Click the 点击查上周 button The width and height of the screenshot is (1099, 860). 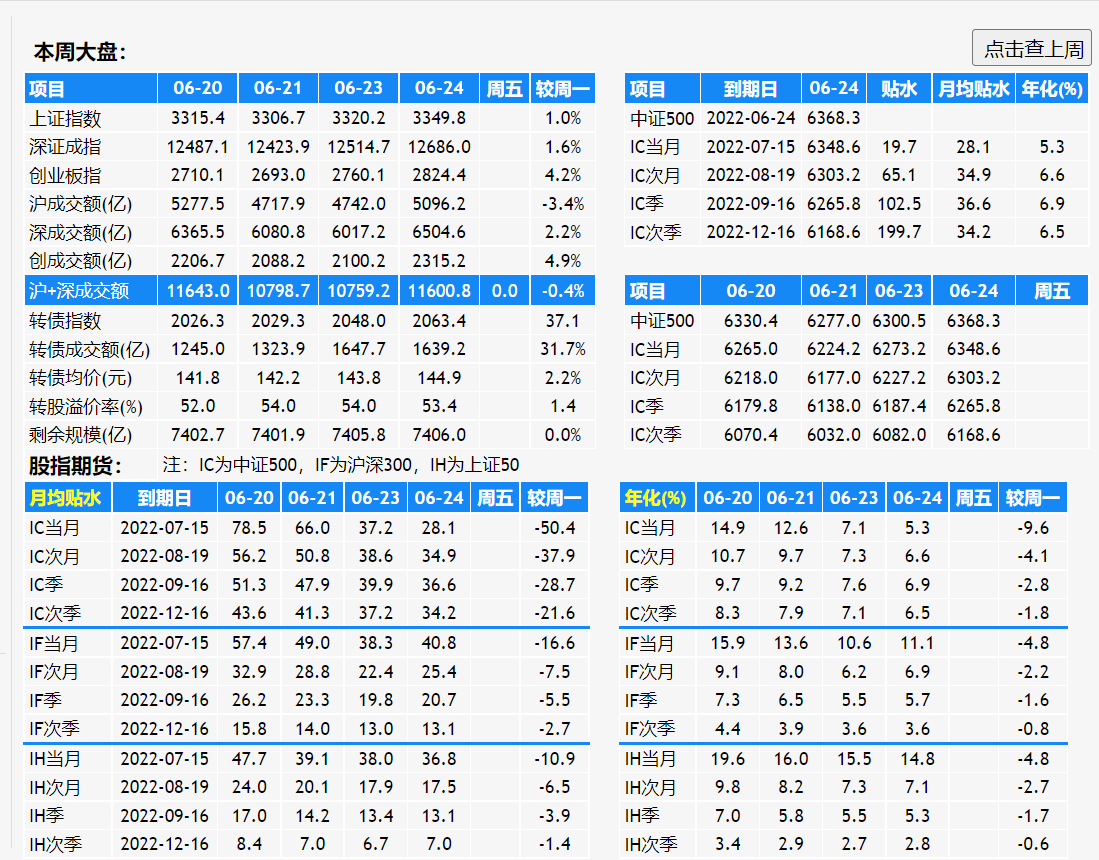point(1032,48)
